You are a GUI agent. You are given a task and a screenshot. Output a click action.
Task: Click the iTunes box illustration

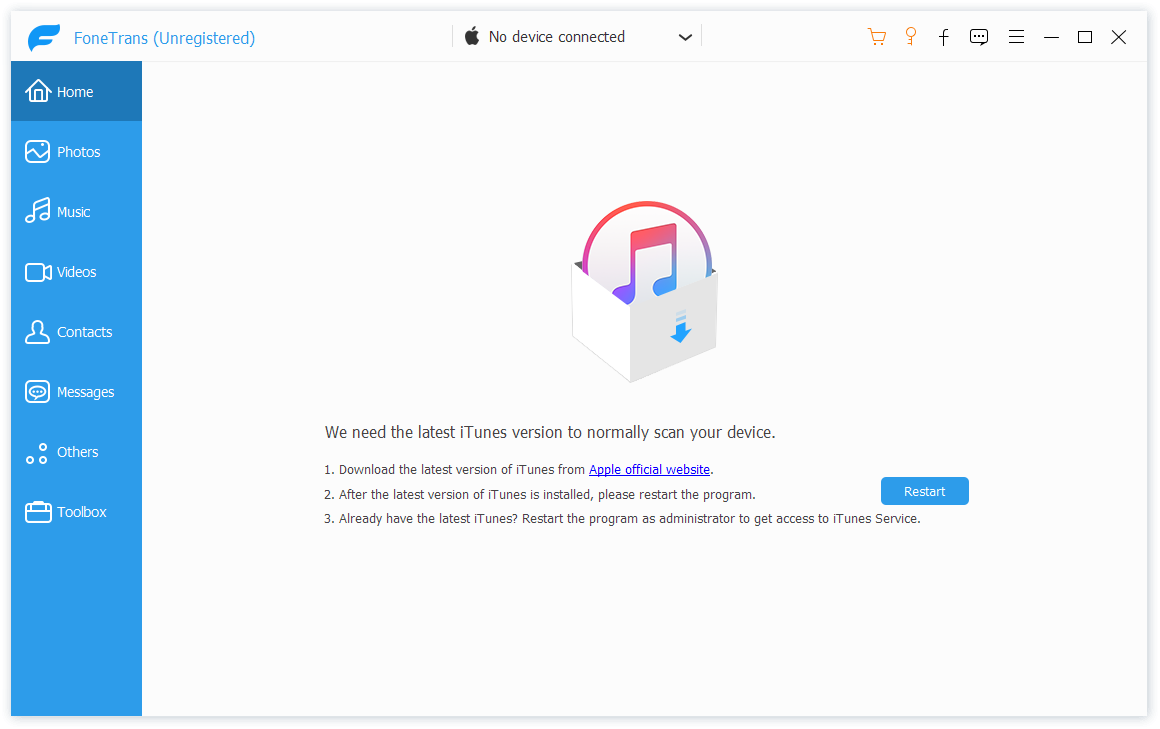click(645, 290)
